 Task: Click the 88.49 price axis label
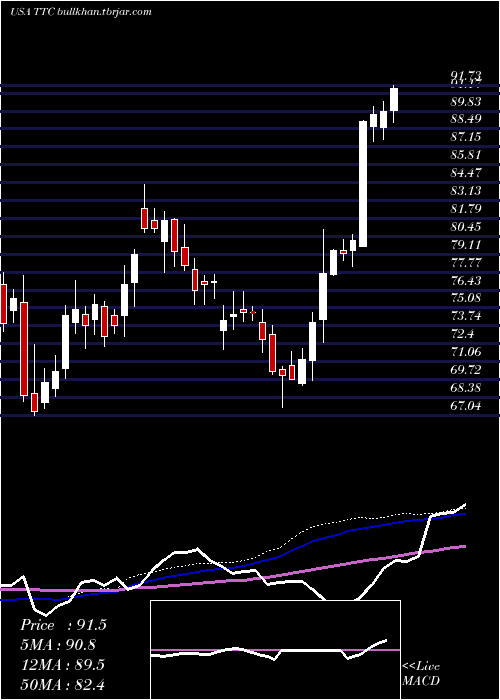tap(466, 119)
